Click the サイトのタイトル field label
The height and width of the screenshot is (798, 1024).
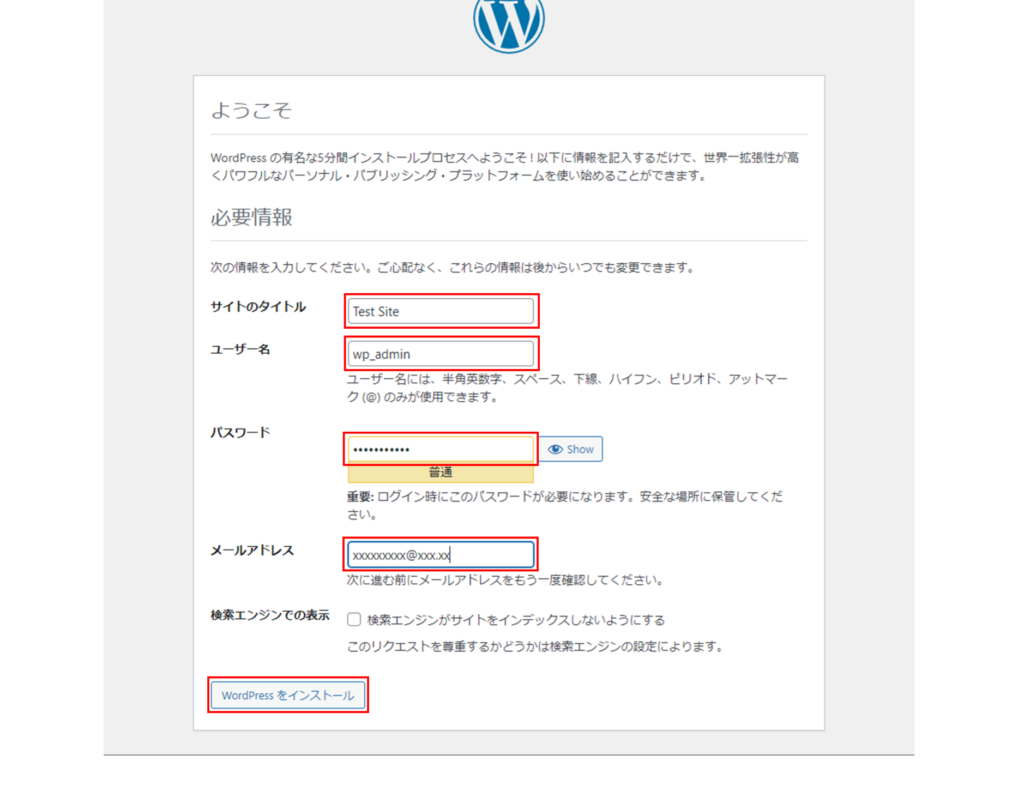pos(258,307)
